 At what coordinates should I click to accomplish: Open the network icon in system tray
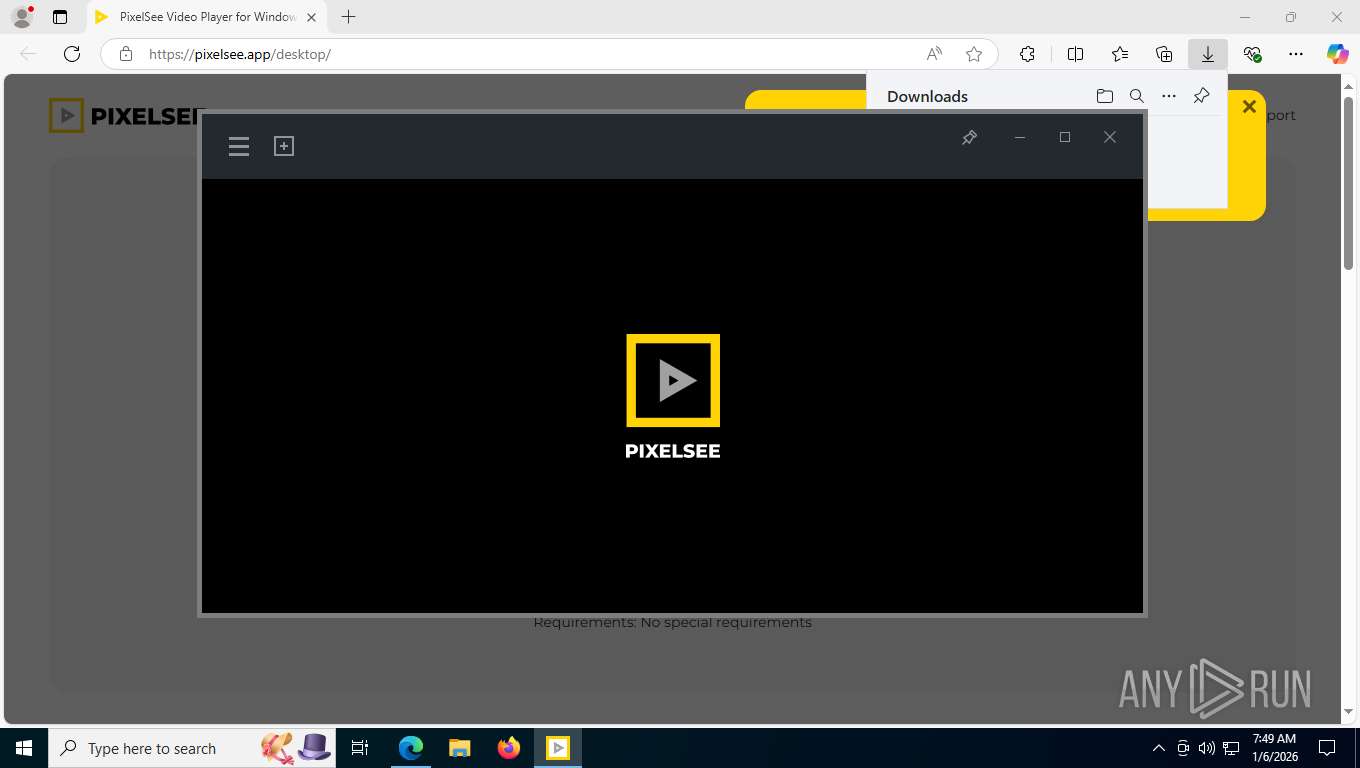(1231, 748)
